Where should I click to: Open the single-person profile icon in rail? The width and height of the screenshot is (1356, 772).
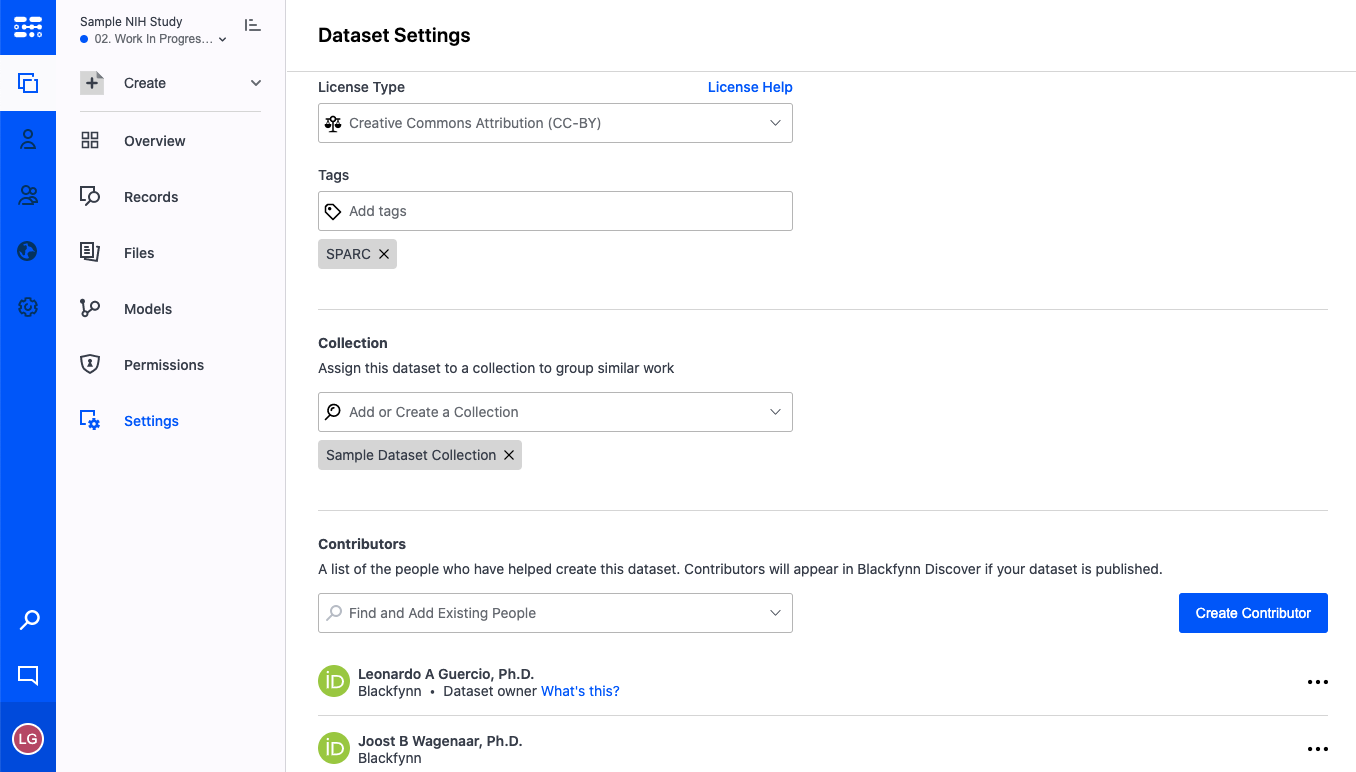pyautogui.click(x=28, y=140)
